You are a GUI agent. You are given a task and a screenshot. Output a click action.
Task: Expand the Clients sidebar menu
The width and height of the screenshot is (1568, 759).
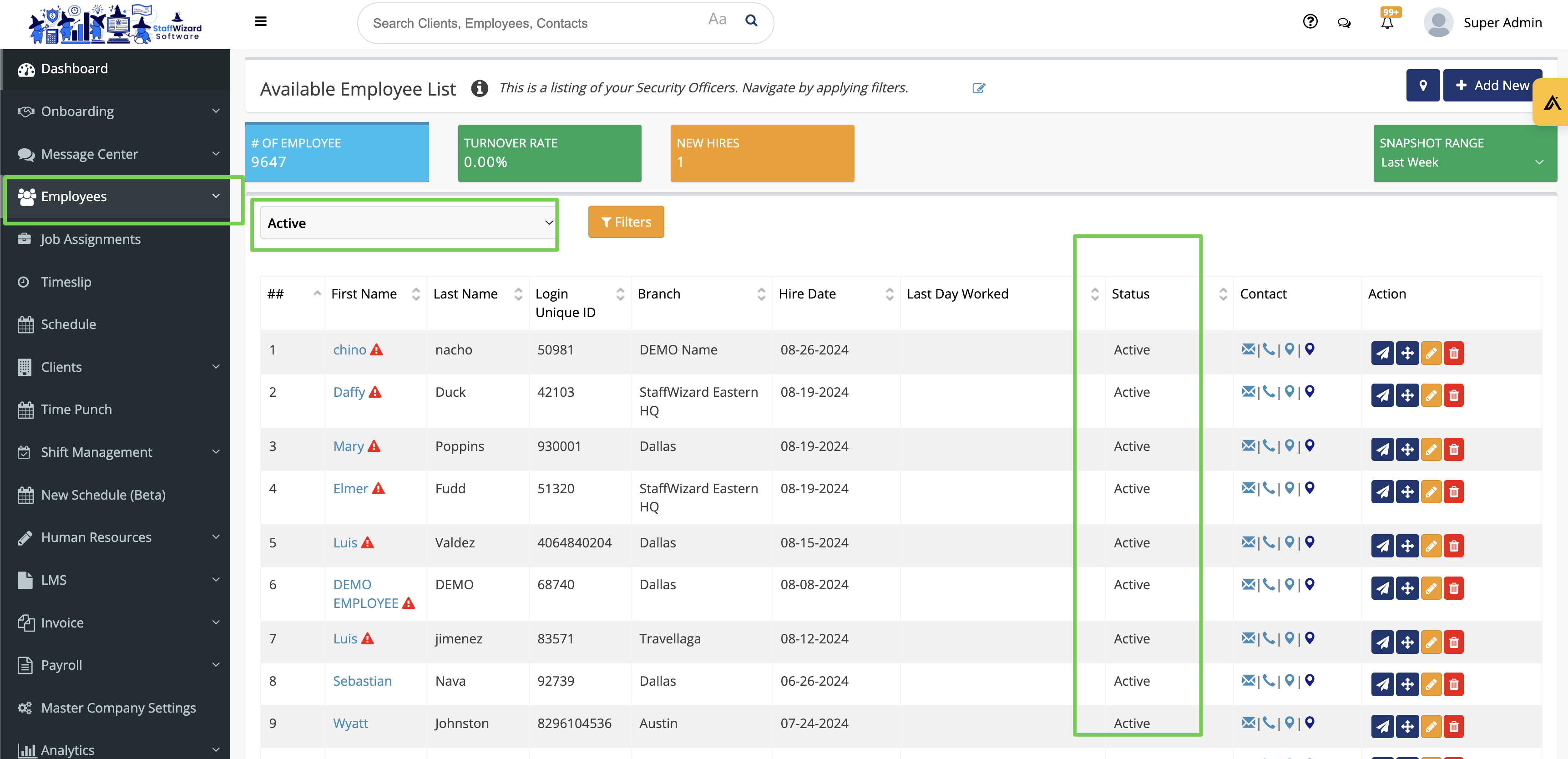(116, 367)
